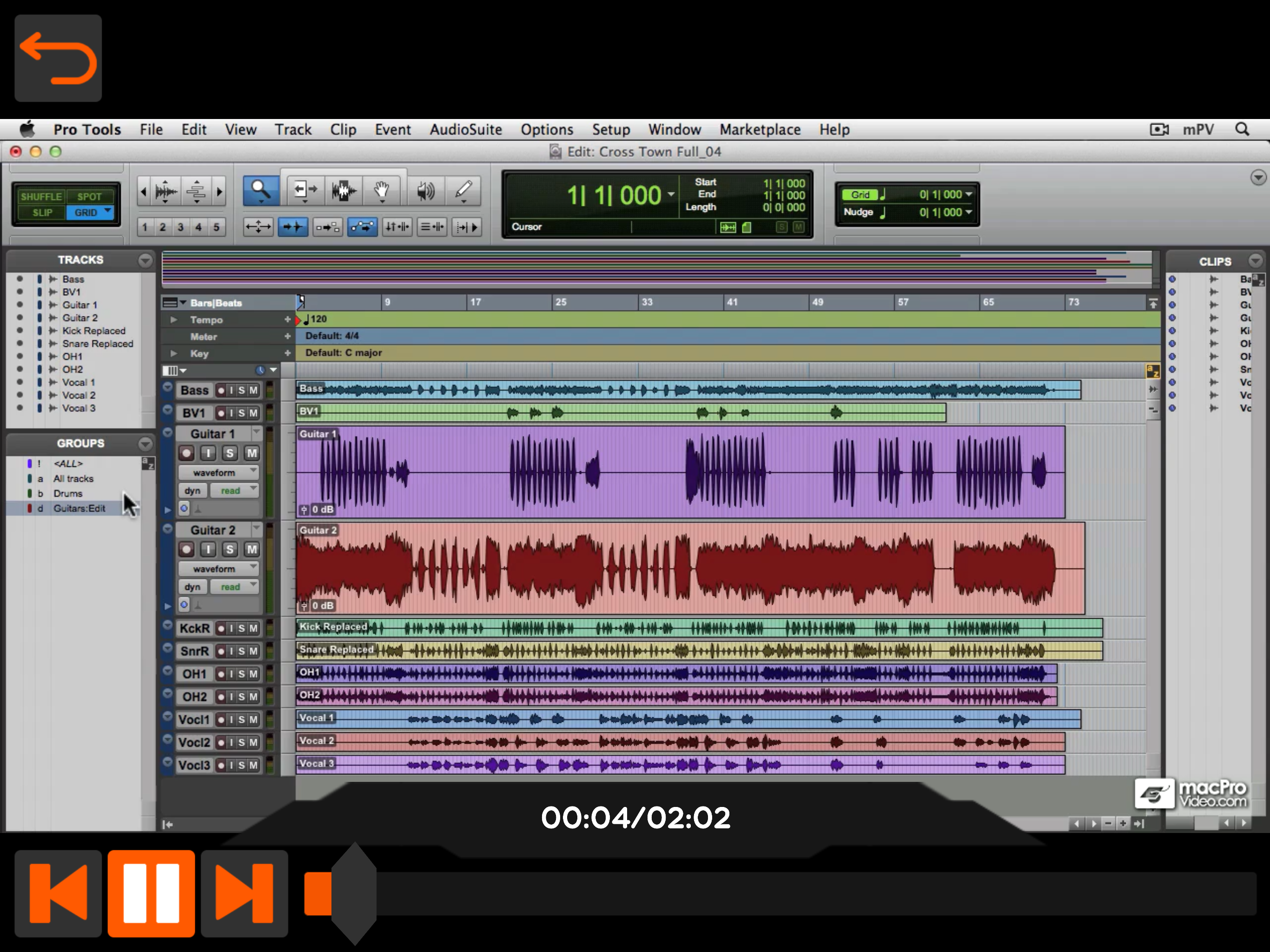Open the Track menu
The width and height of the screenshot is (1270, 952).
(292, 130)
